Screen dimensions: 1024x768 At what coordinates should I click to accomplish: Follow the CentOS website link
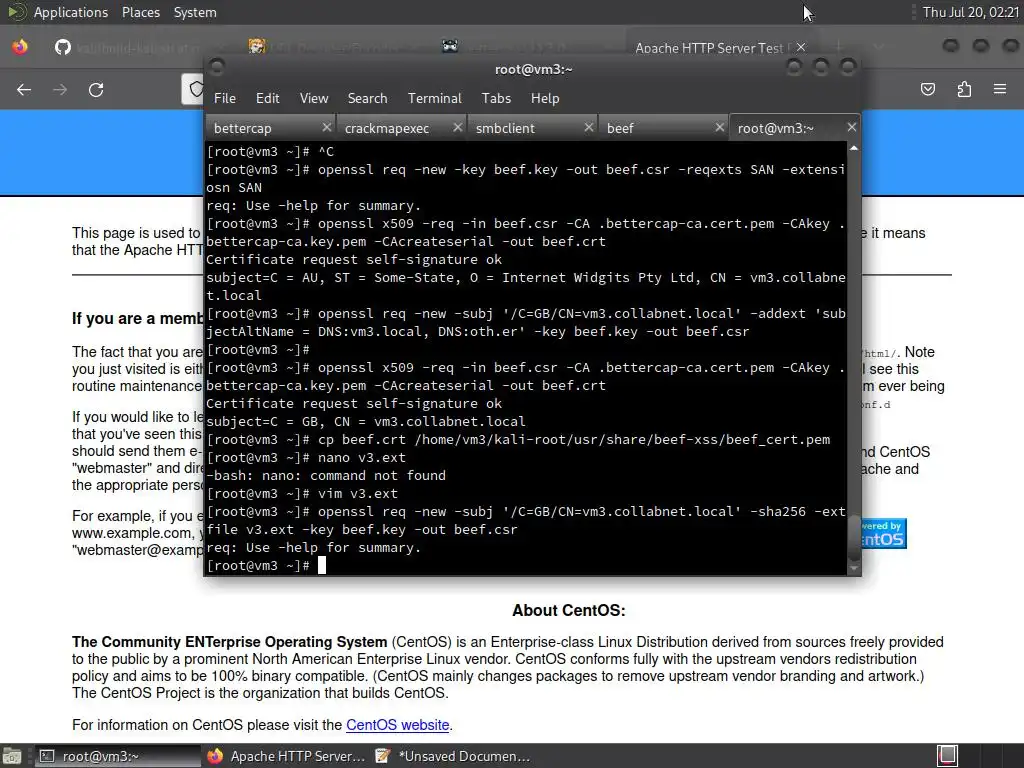click(x=397, y=725)
